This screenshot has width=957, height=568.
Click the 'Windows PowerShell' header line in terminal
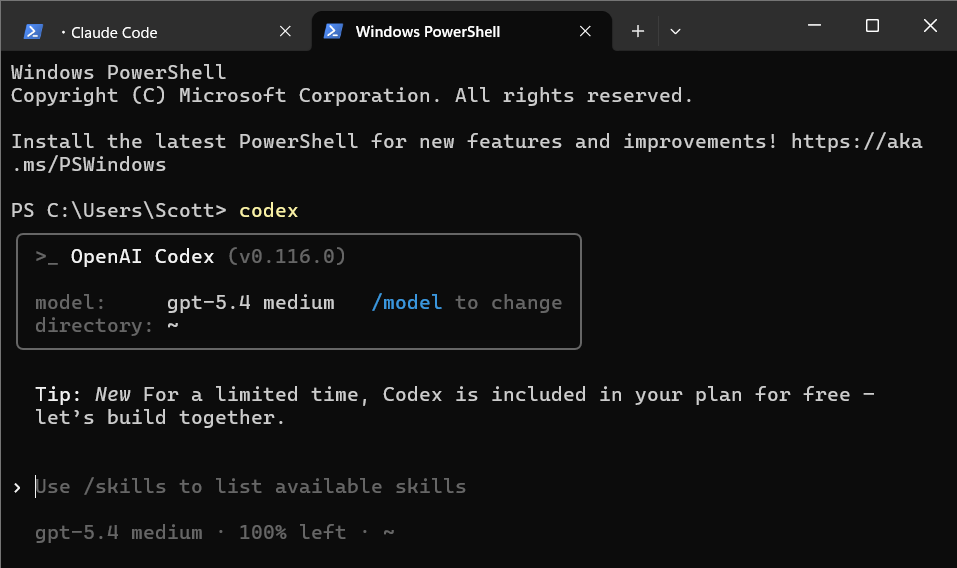118,73
